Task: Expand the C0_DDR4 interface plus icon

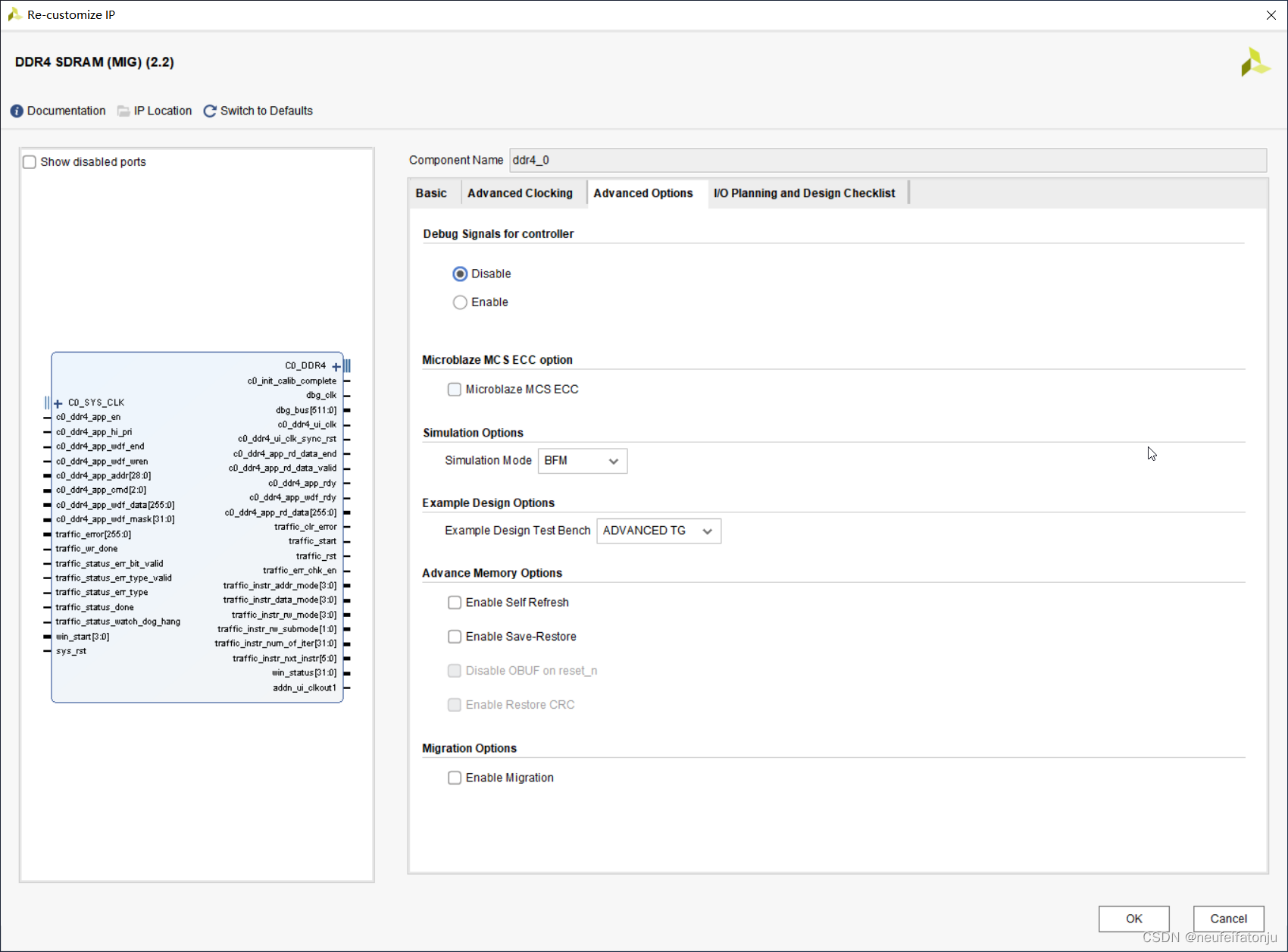Action: pyautogui.click(x=336, y=367)
